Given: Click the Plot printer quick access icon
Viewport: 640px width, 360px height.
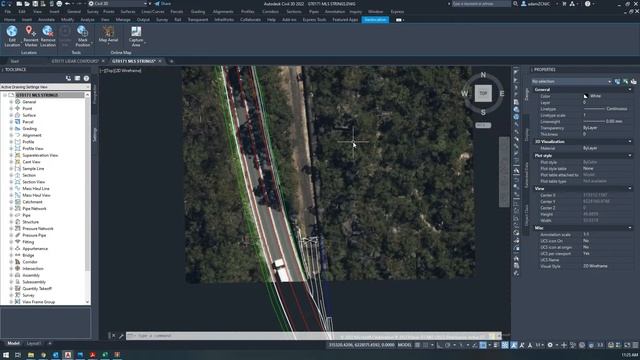Looking at the screenshot, I should point(59,4).
